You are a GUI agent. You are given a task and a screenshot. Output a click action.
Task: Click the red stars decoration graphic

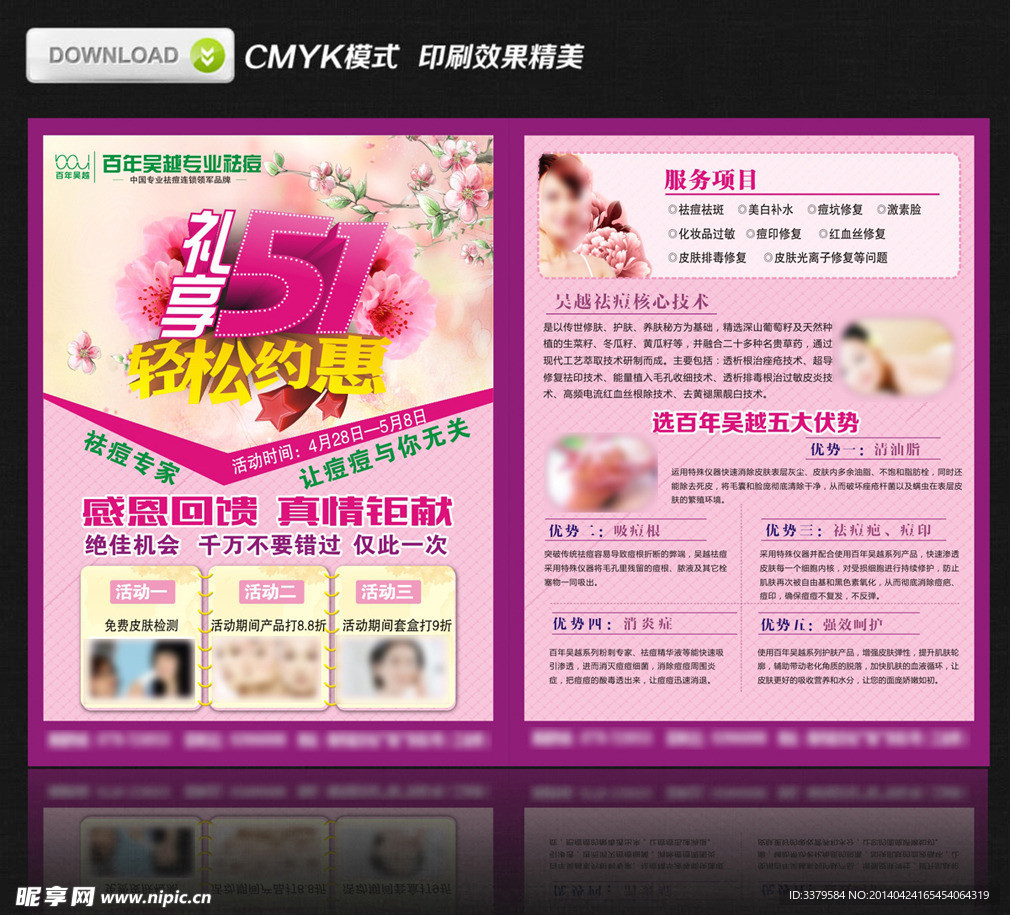tap(301, 408)
